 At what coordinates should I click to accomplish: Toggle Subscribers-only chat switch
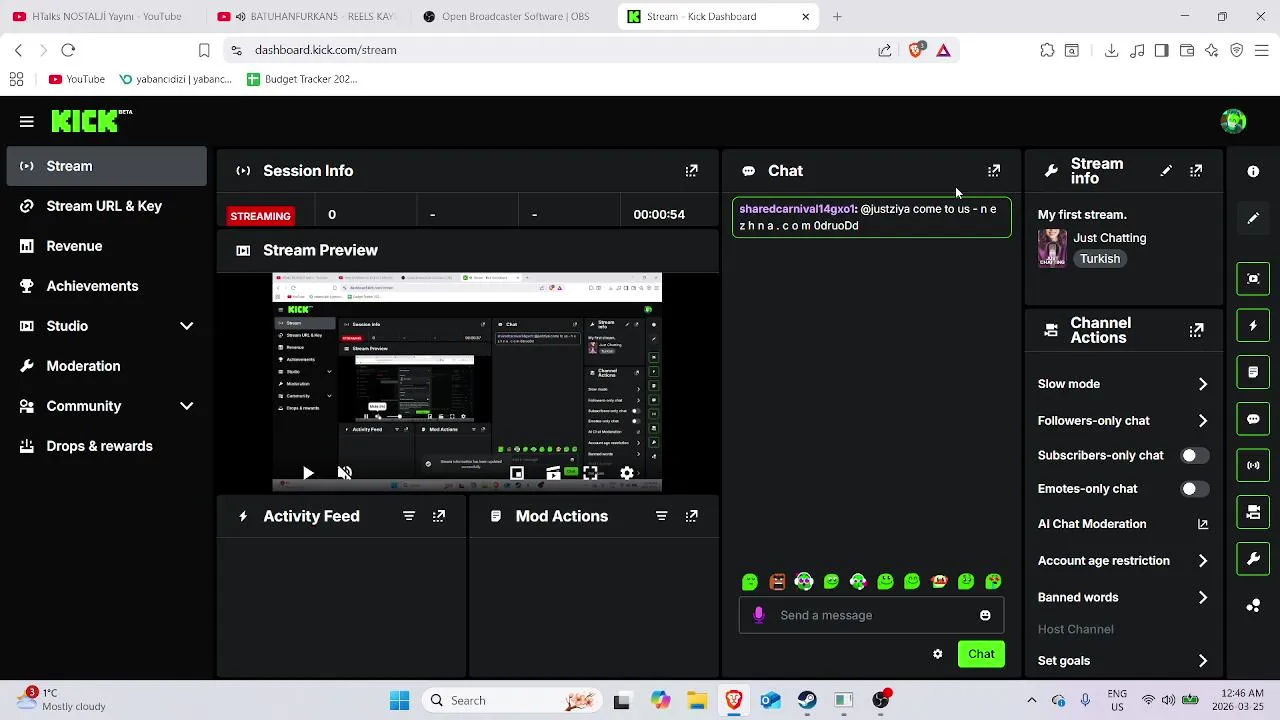pos(1194,455)
